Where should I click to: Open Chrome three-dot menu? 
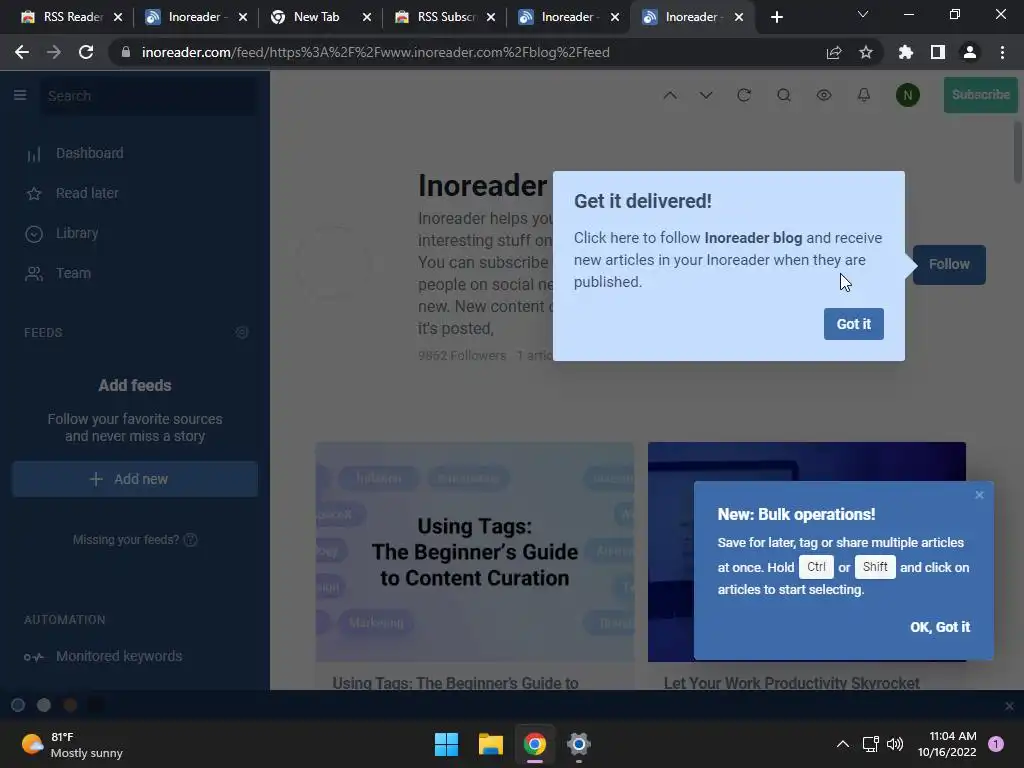1002,52
